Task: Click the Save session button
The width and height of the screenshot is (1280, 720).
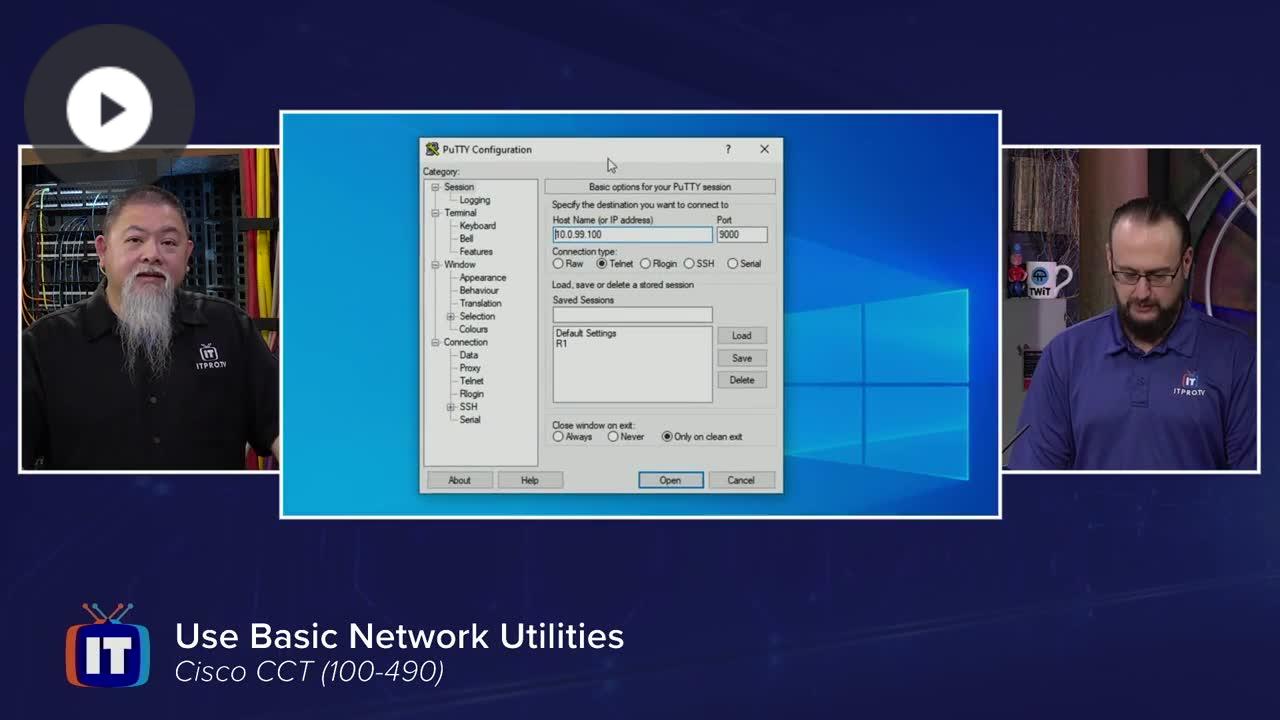Action: (x=742, y=358)
